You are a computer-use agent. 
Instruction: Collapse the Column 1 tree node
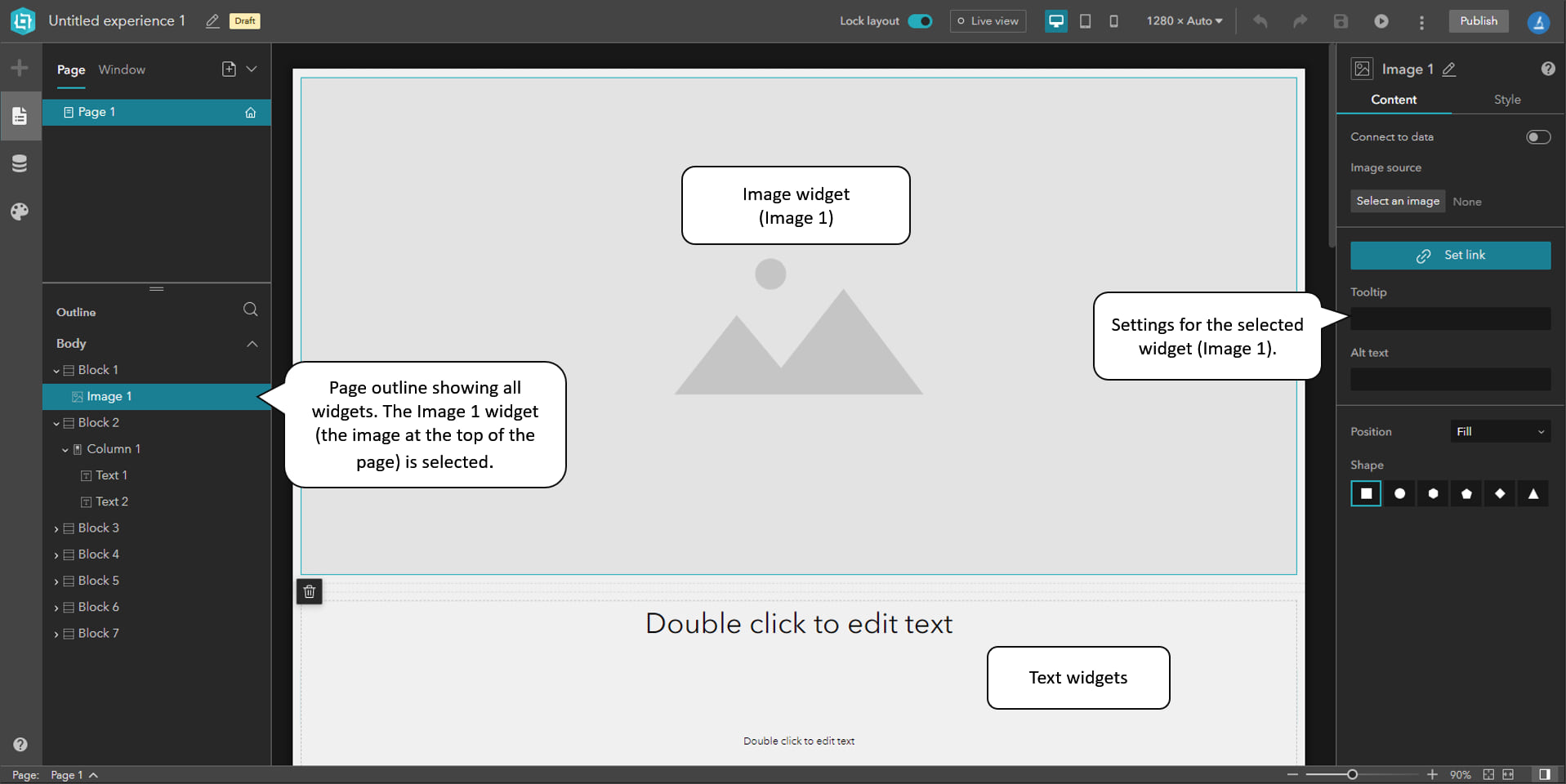(x=65, y=449)
